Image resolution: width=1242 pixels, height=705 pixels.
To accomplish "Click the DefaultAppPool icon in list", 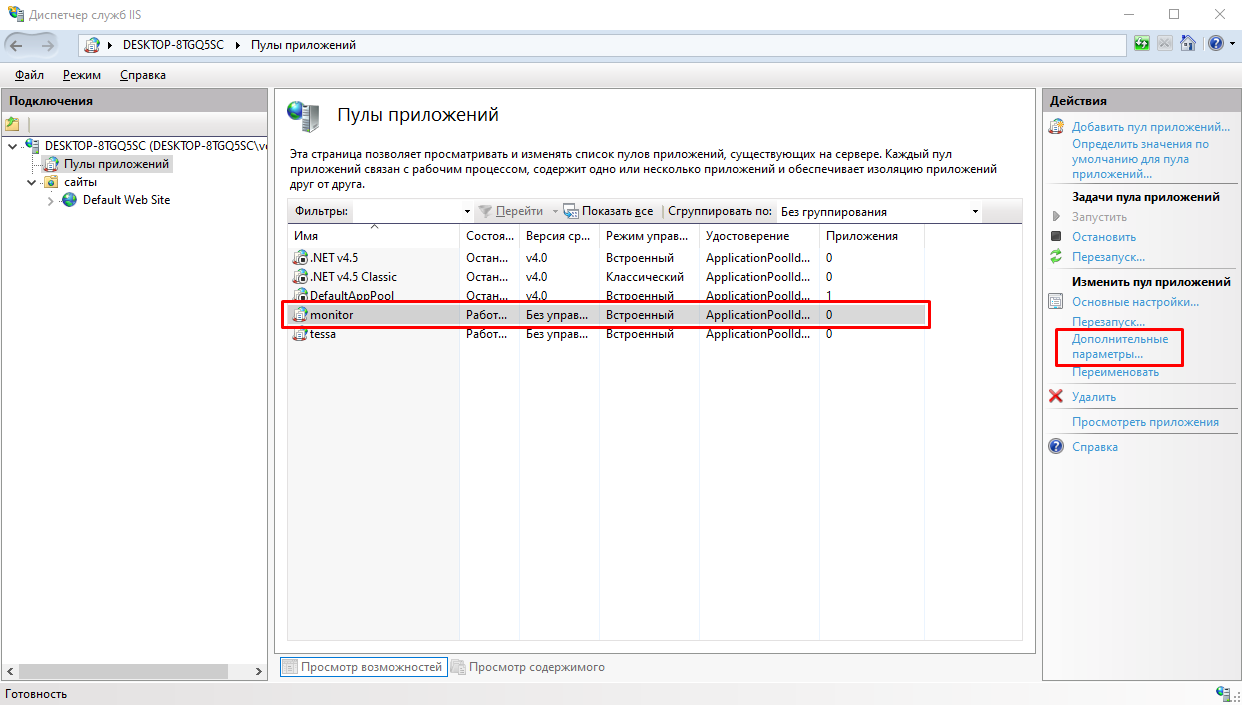I will (x=299, y=296).
